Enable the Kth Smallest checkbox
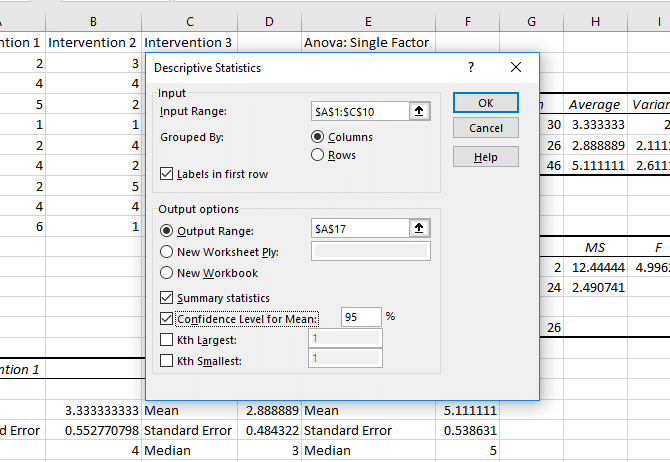Viewport: 670px width, 462px height. tap(167, 361)
